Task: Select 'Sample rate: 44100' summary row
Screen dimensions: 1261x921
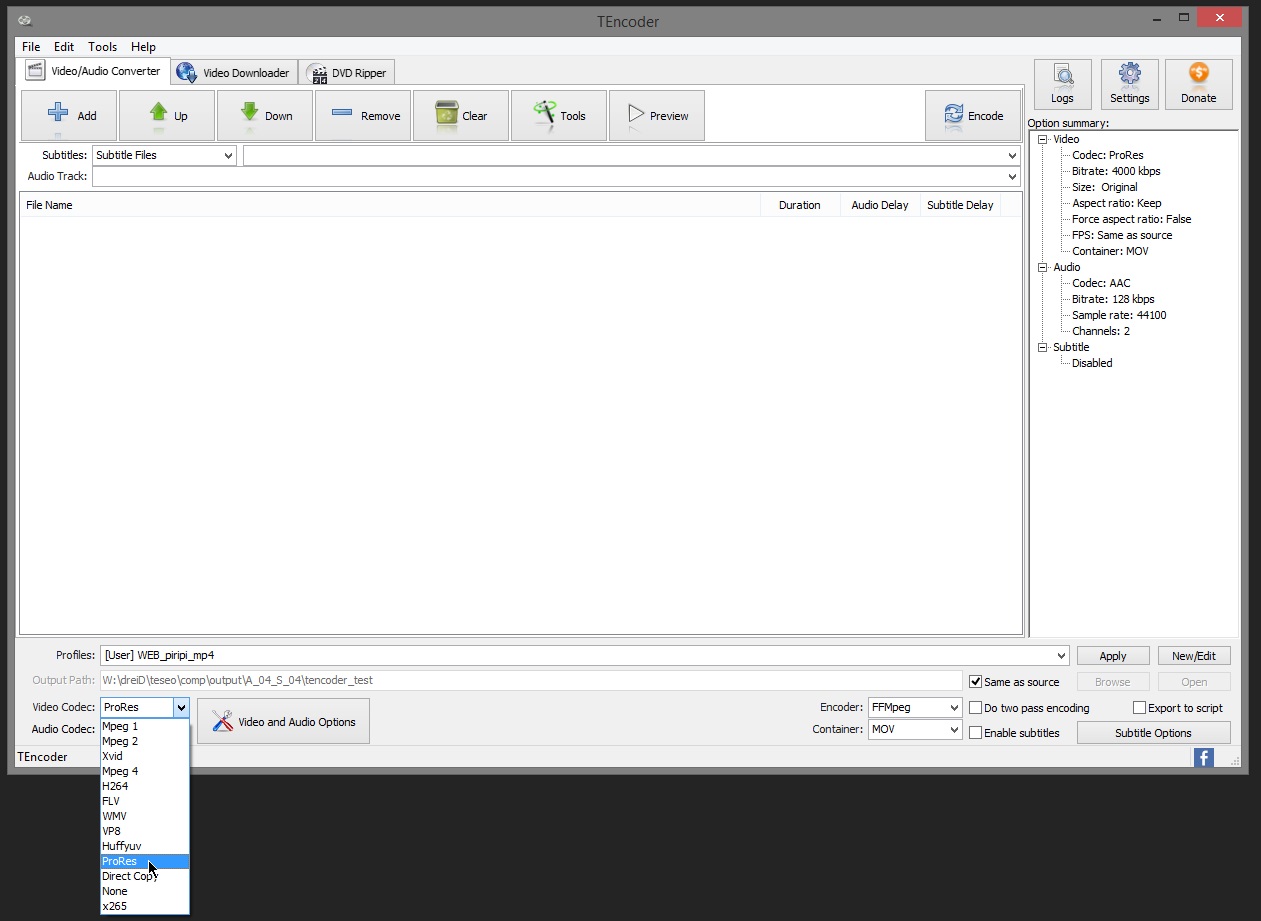Action: tap(1119, 315)
